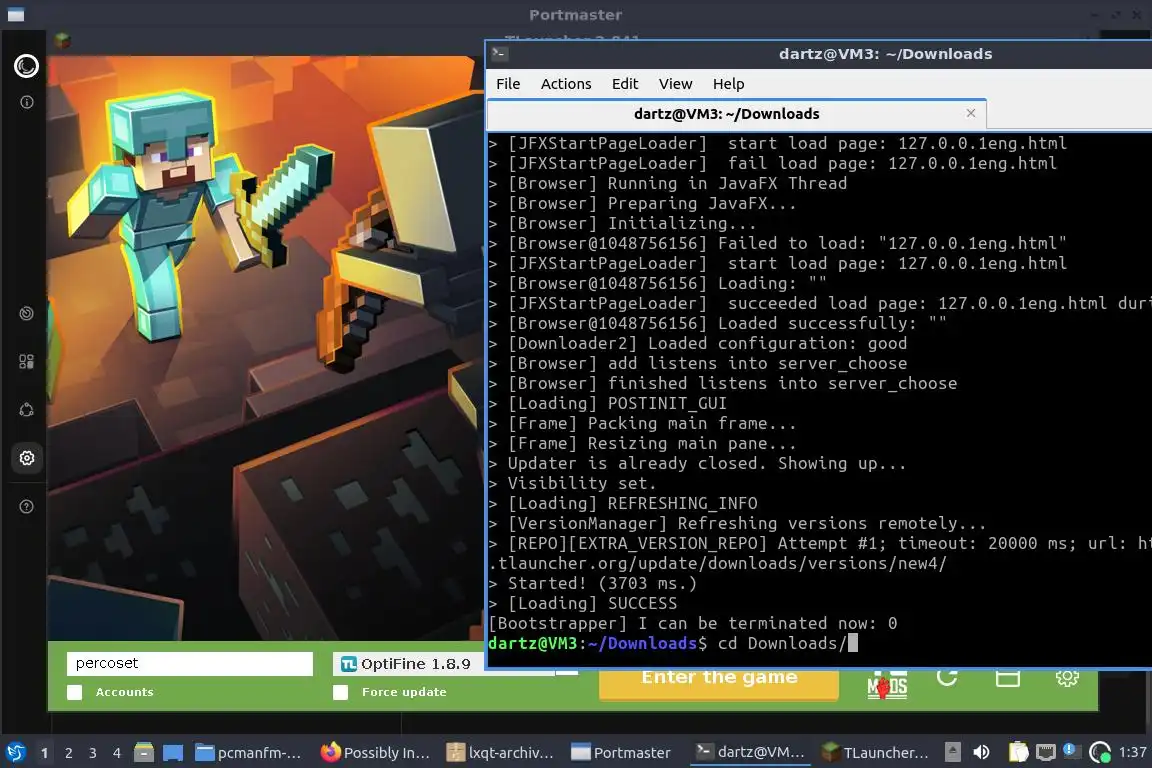This screenshot has height=768, width=1152.
Task: Click the '[Browser] Initializing...' terminal line
Action: click(622, 223)
